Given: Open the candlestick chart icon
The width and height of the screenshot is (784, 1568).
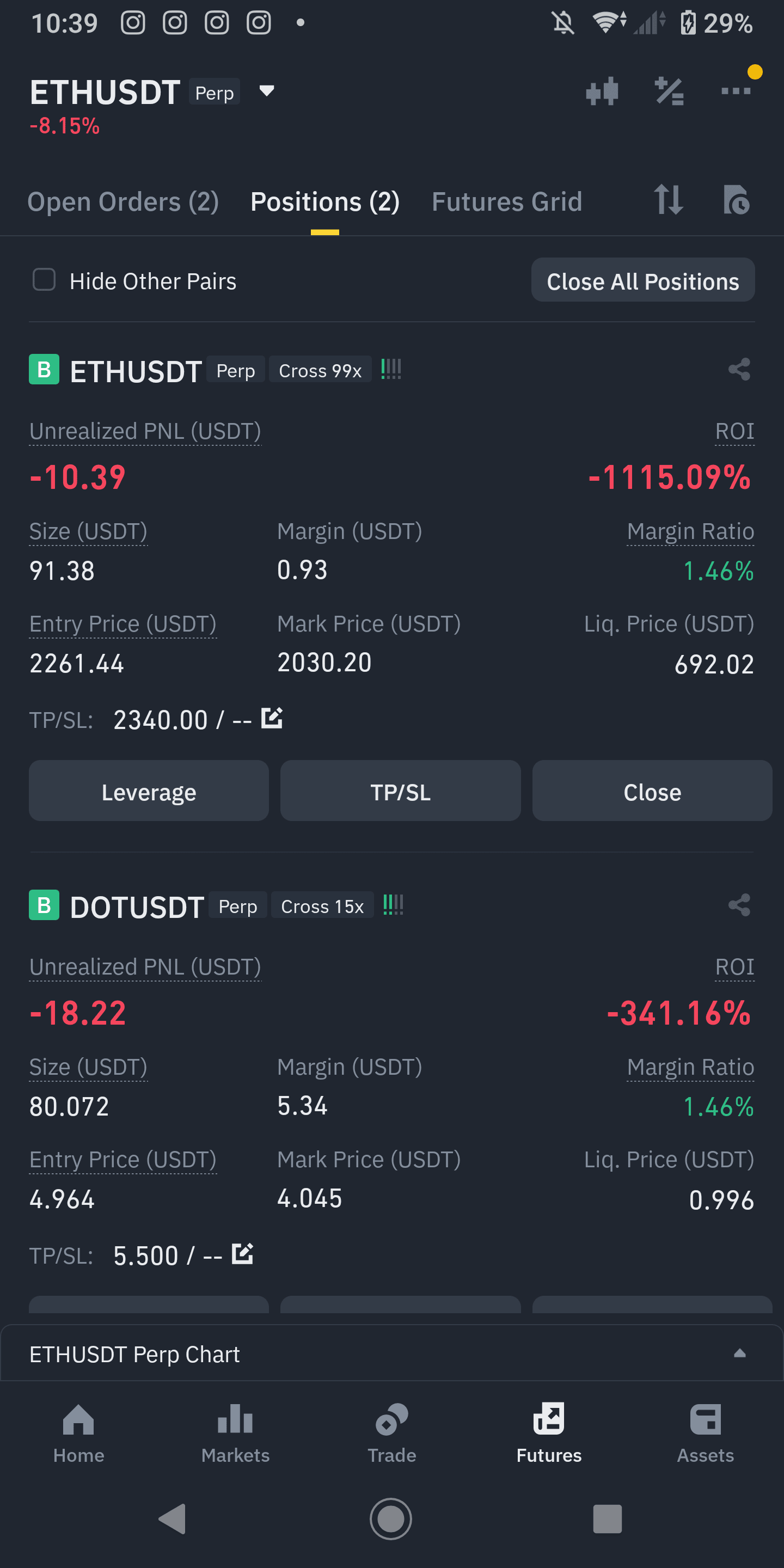Looking at the screenshot, I should (602, 92).
